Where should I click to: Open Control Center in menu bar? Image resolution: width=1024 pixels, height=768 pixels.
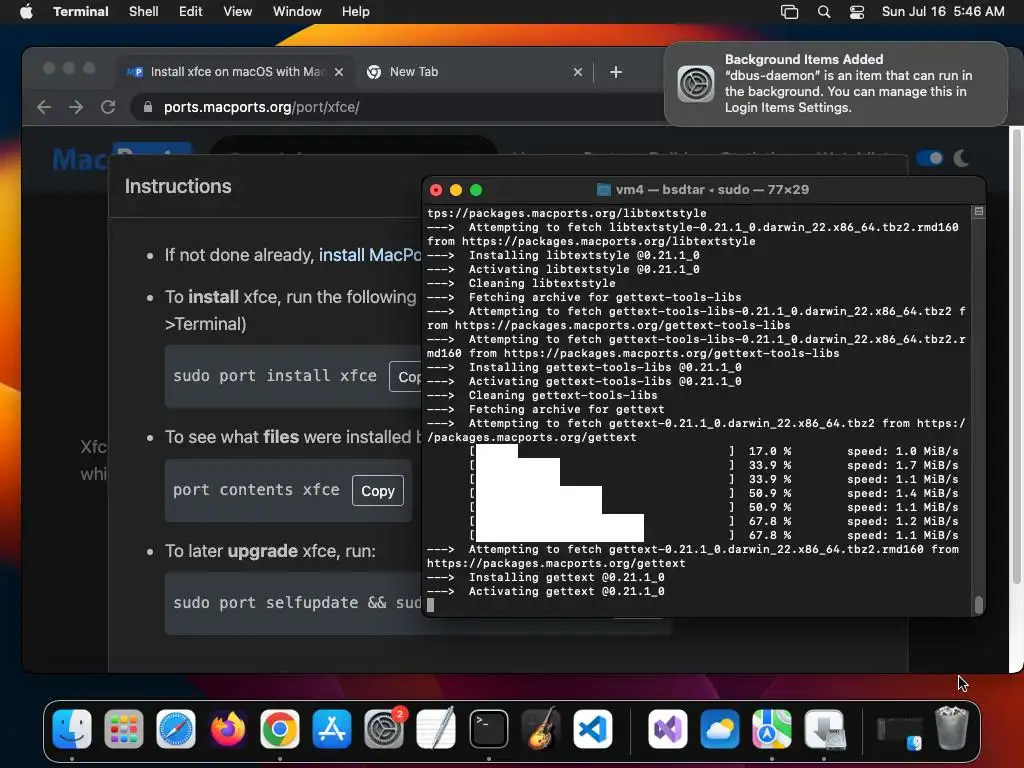857,11
